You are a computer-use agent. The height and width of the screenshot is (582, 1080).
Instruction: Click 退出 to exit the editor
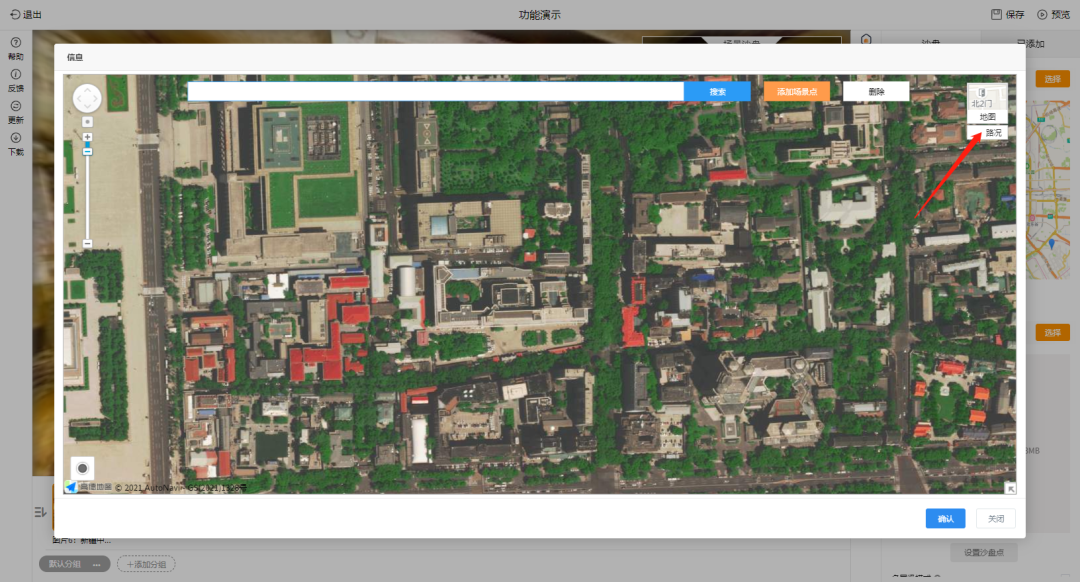point(26,14)
